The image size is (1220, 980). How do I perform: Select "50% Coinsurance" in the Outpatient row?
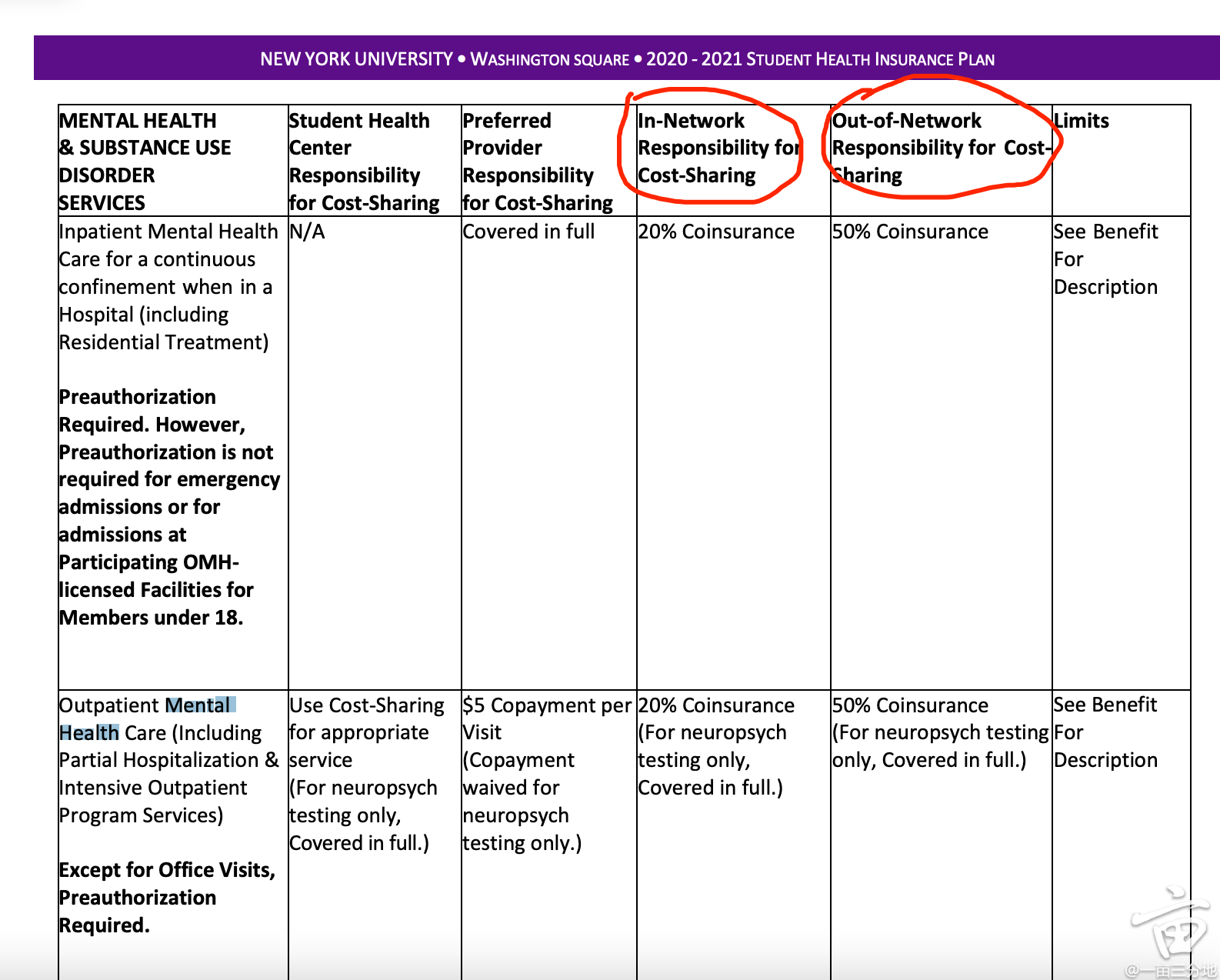pos(910,705)
